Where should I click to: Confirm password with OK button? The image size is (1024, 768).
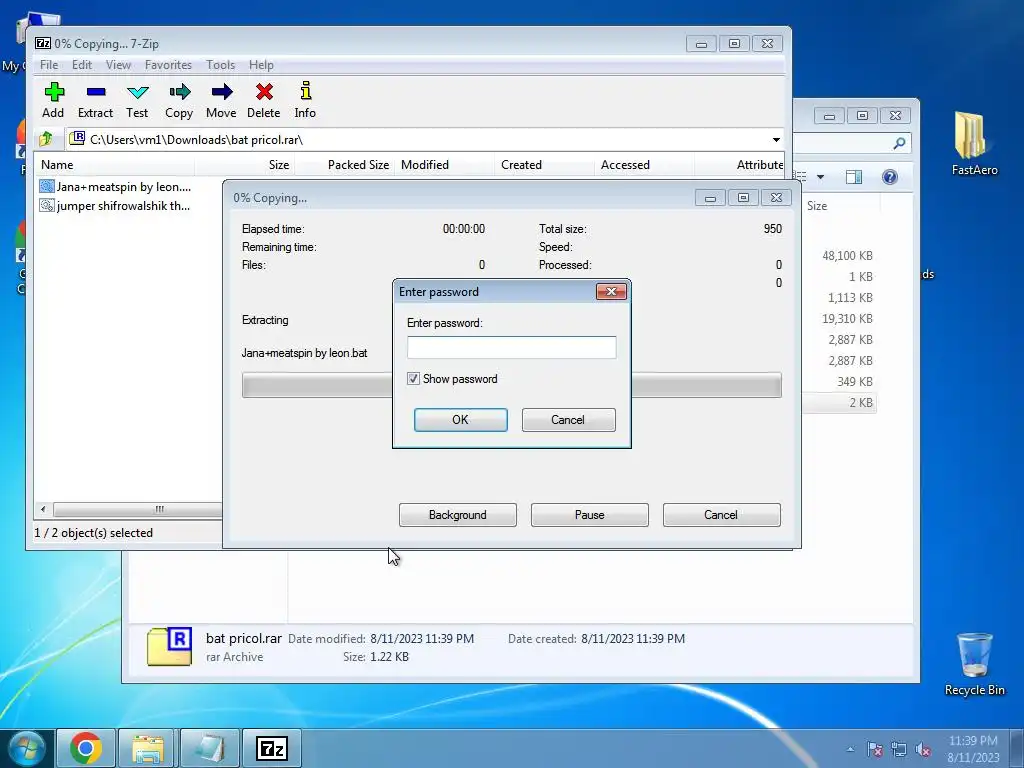point(460,420)
